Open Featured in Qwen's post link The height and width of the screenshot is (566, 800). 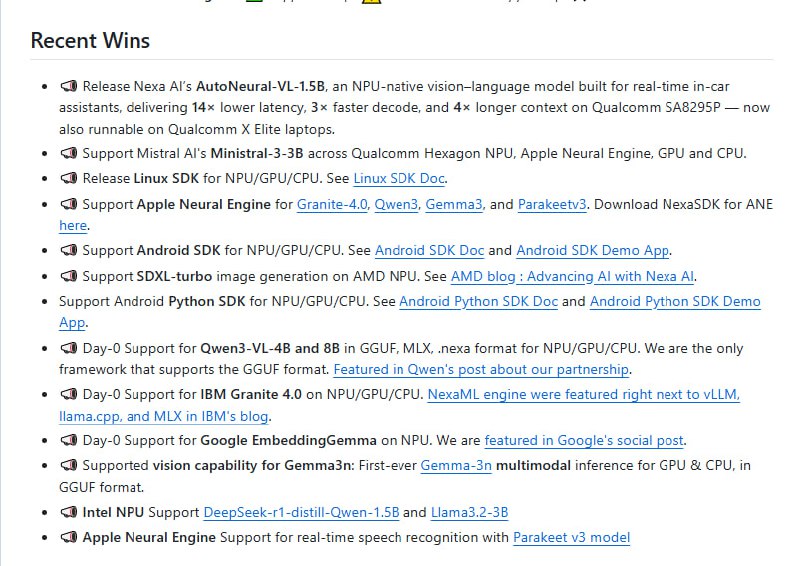coord(481,369)
